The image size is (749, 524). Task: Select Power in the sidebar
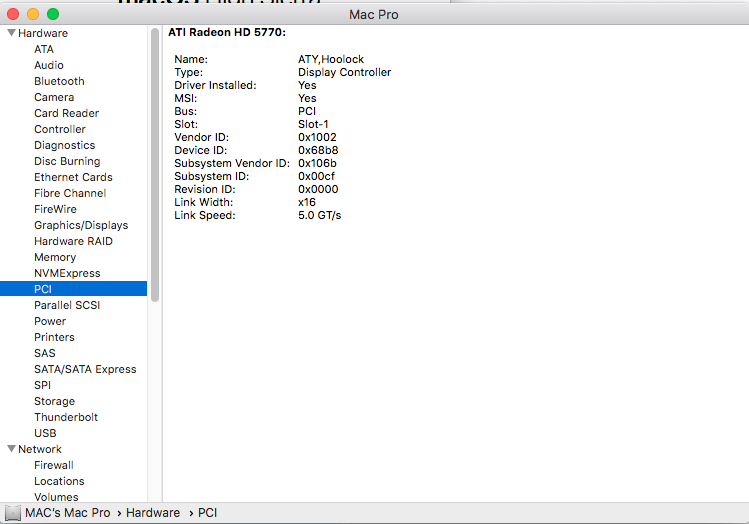[x=50, y=321]
